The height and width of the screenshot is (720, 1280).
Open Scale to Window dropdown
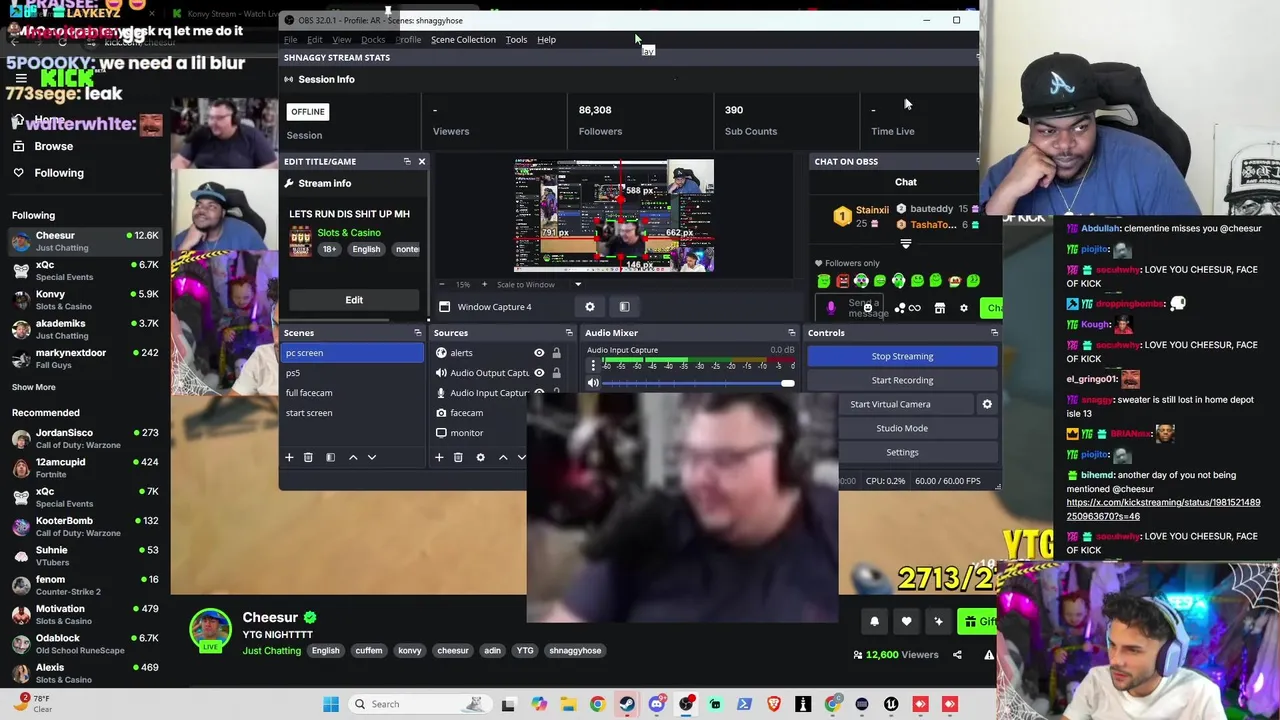pos(540,285)
